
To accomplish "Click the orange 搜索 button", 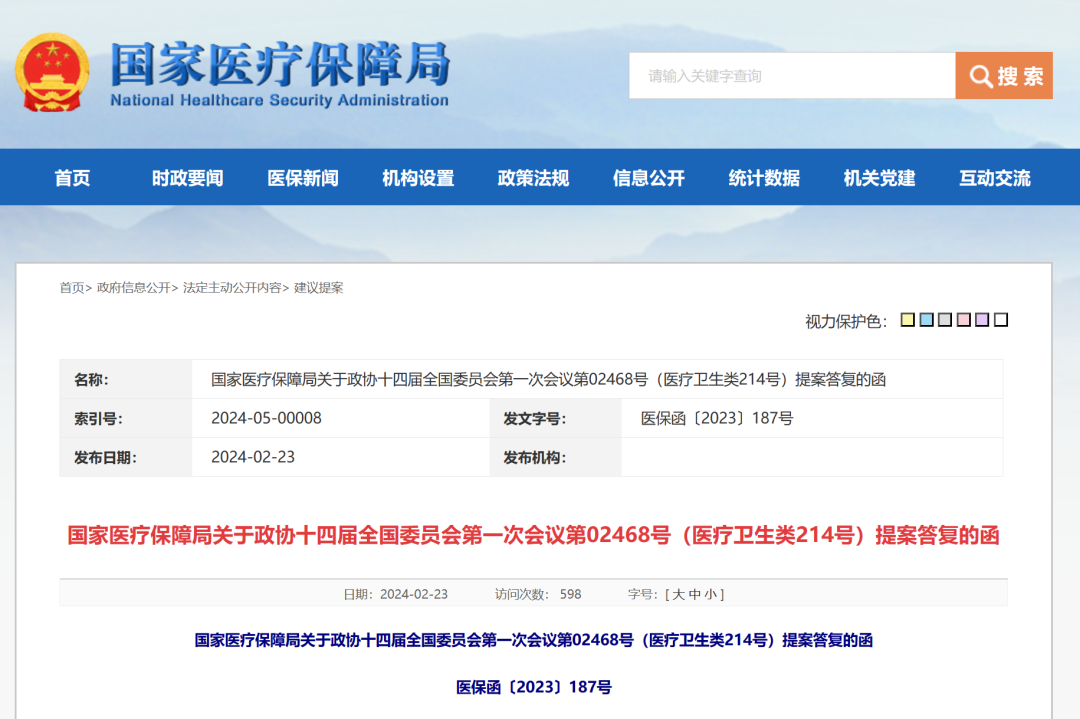I will 1004,76.
